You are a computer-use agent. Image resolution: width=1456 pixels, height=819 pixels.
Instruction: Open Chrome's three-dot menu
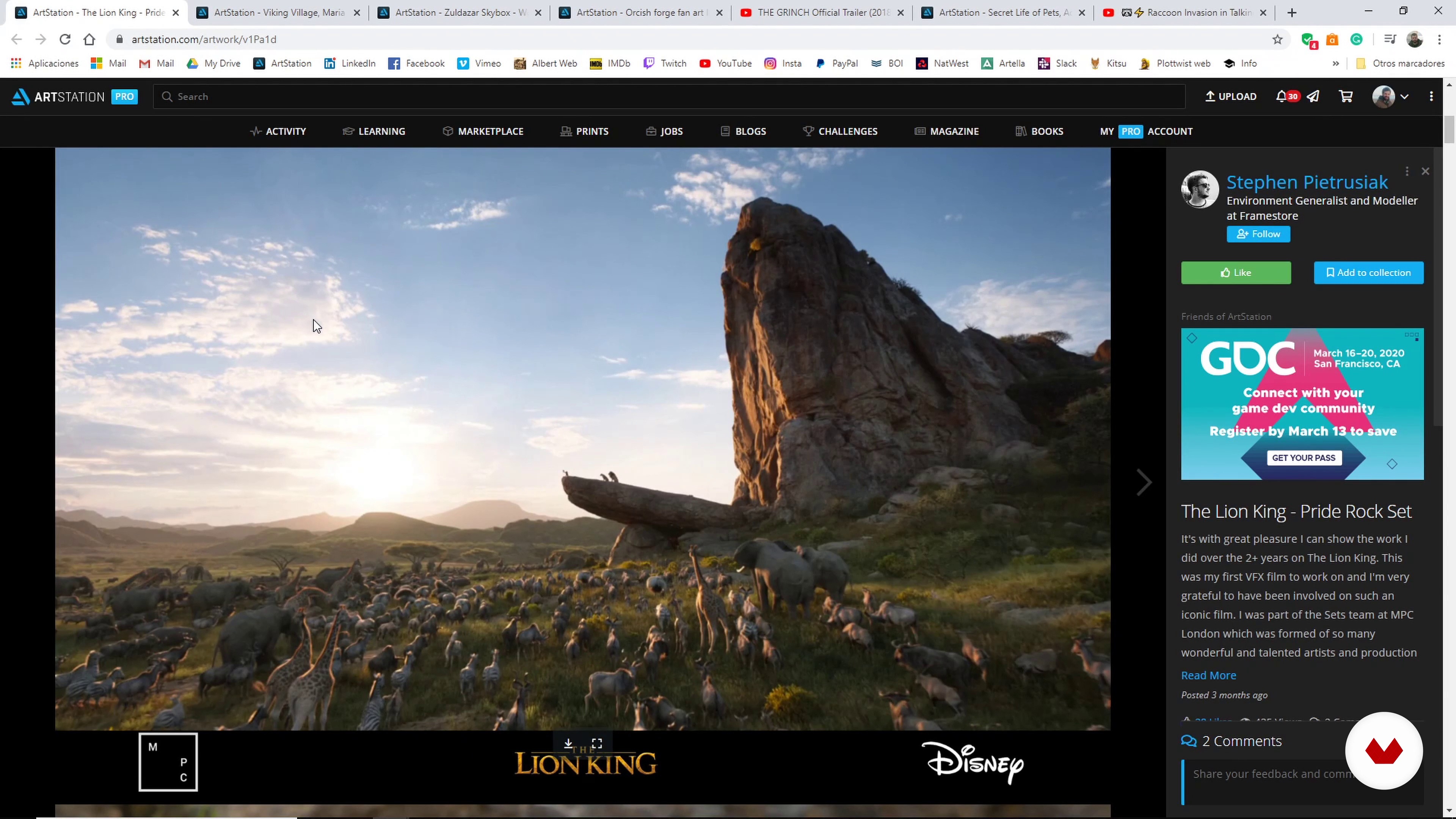pyautogui.click(x=1440, y=39)
